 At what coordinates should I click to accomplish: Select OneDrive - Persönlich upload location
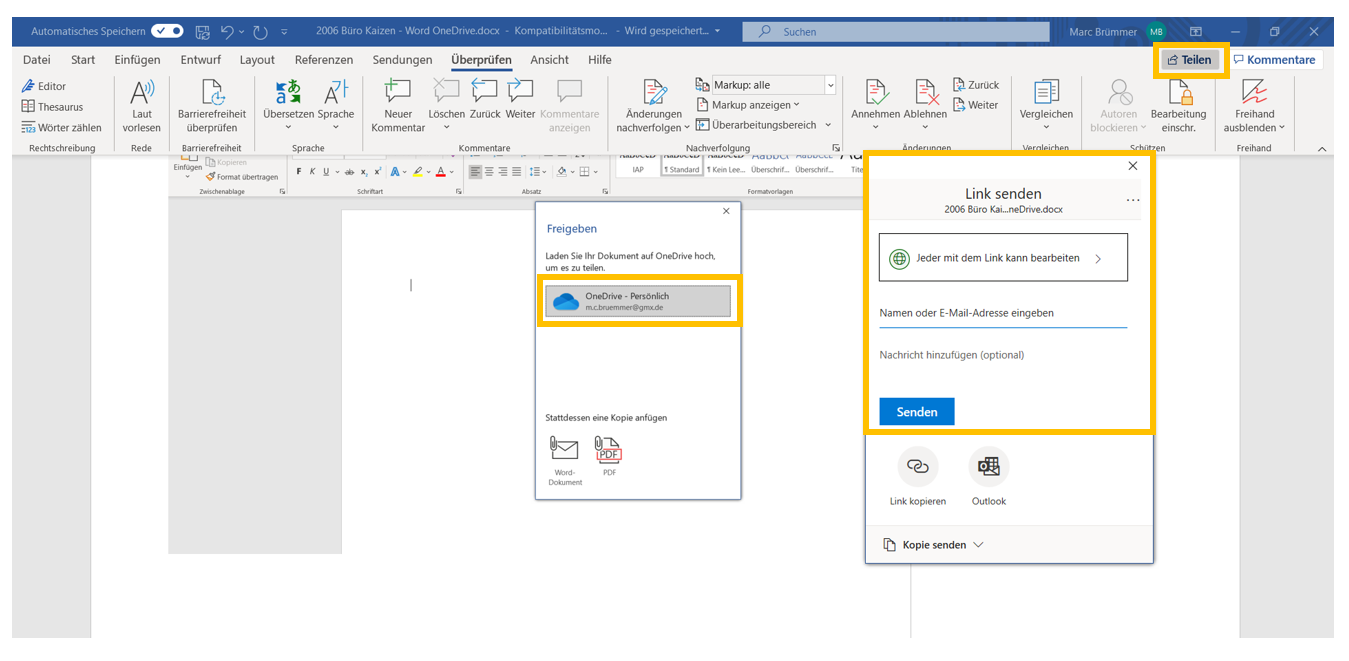(638, 301)
